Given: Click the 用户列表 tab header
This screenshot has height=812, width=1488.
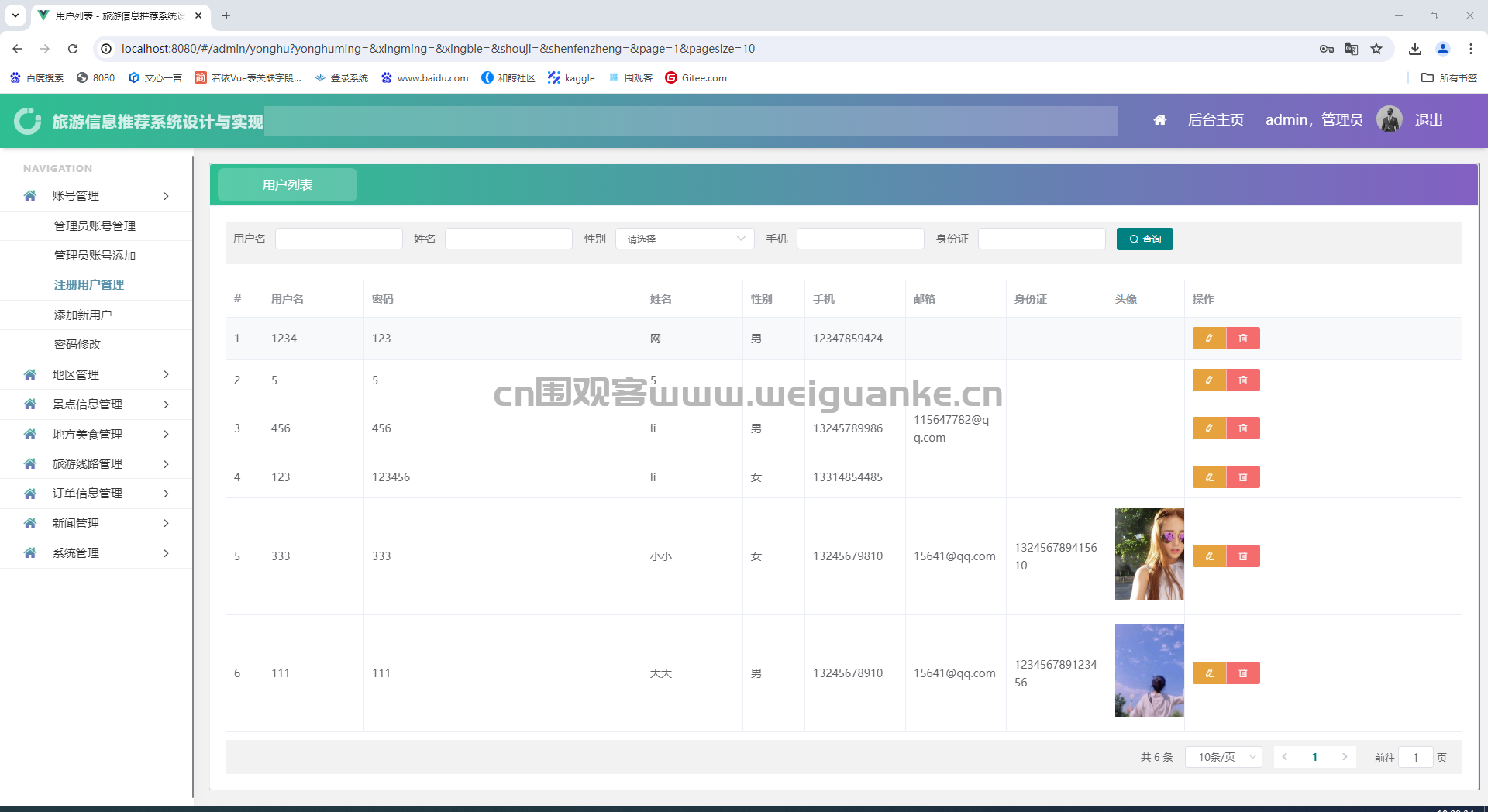Looking at the screenshot, I should pos(288,185).
